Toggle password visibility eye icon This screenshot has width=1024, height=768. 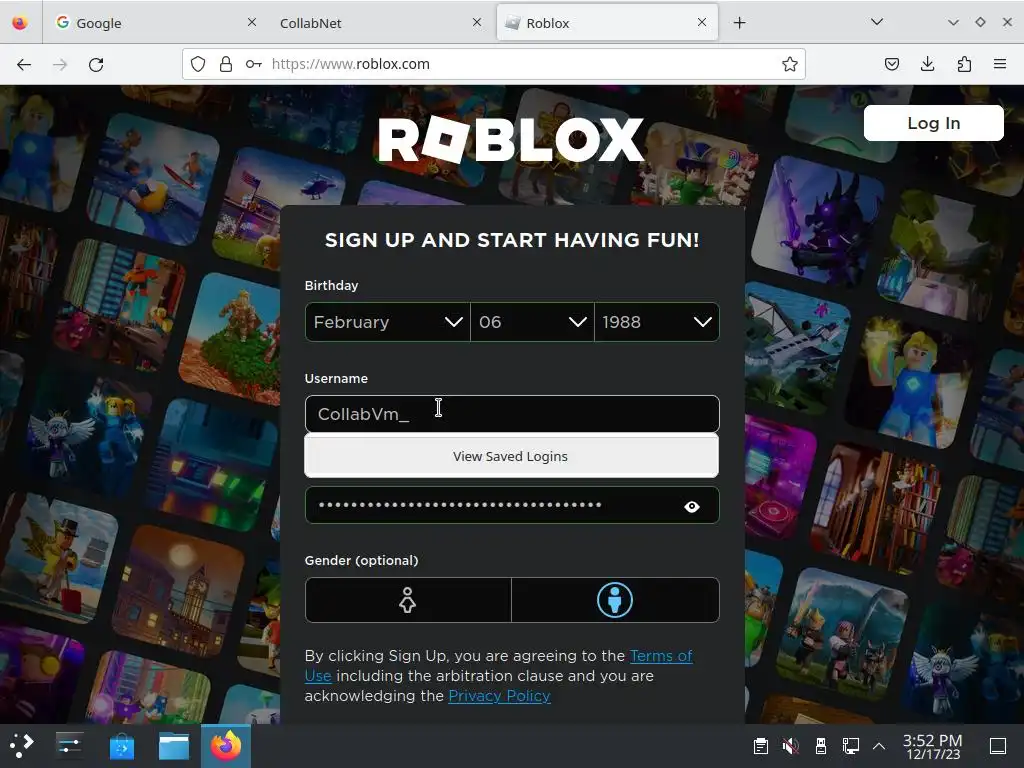pos(692,506)
